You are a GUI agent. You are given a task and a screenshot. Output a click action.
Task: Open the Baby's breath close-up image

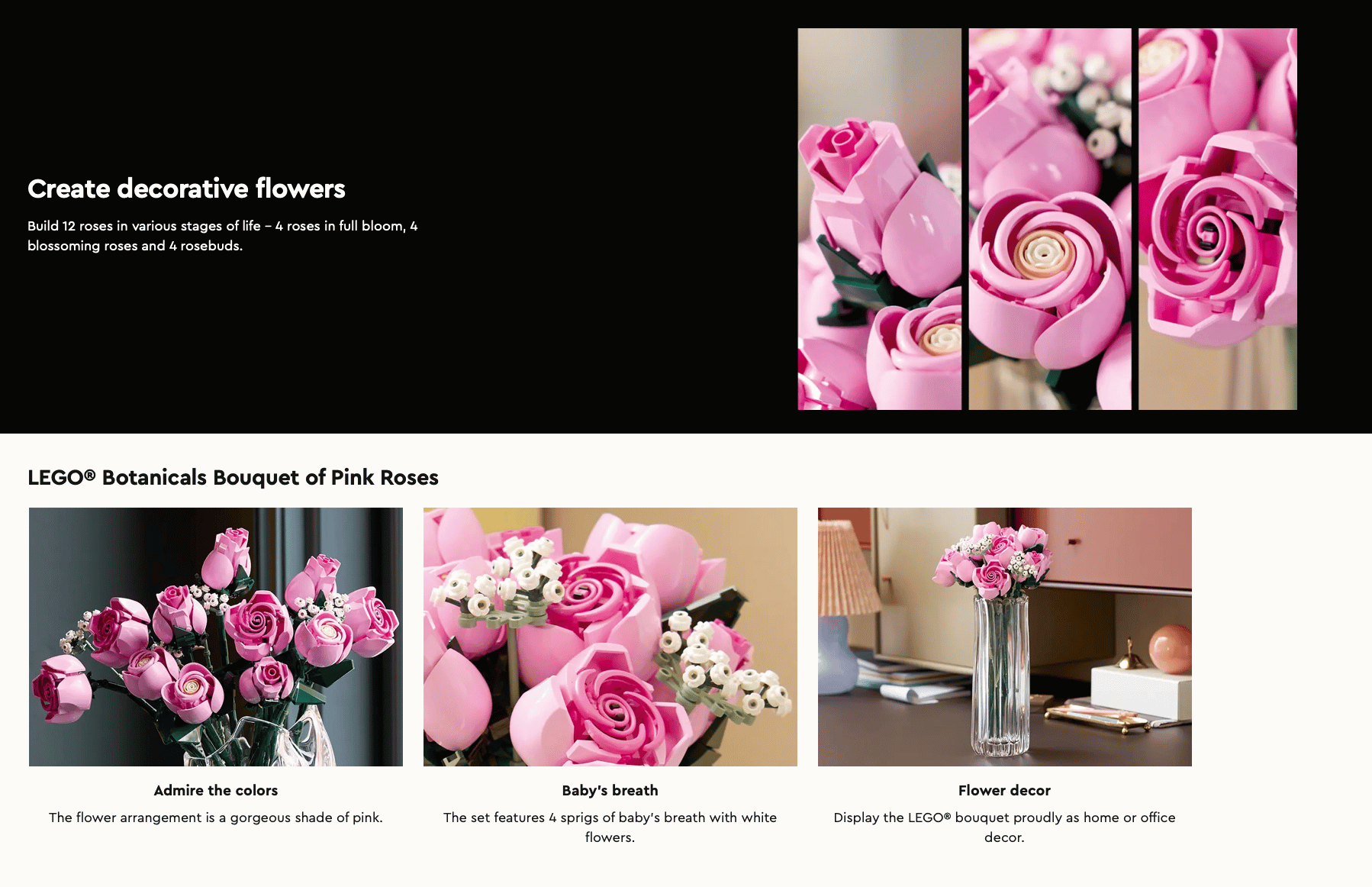[x=610, y=637]
